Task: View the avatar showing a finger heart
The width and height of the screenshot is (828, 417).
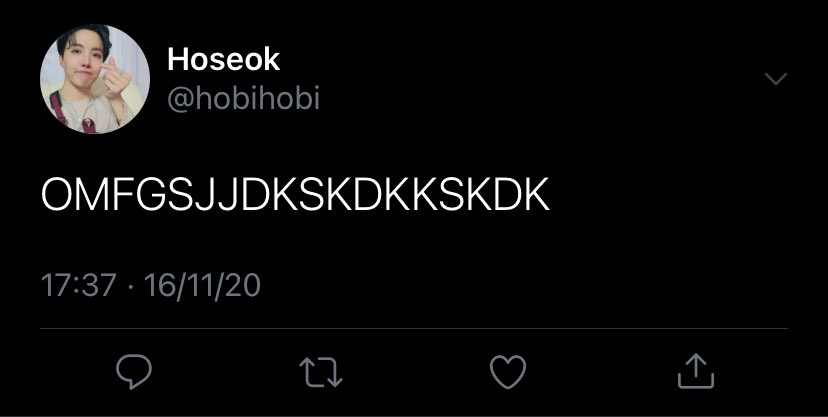Action: coord(95,79)
